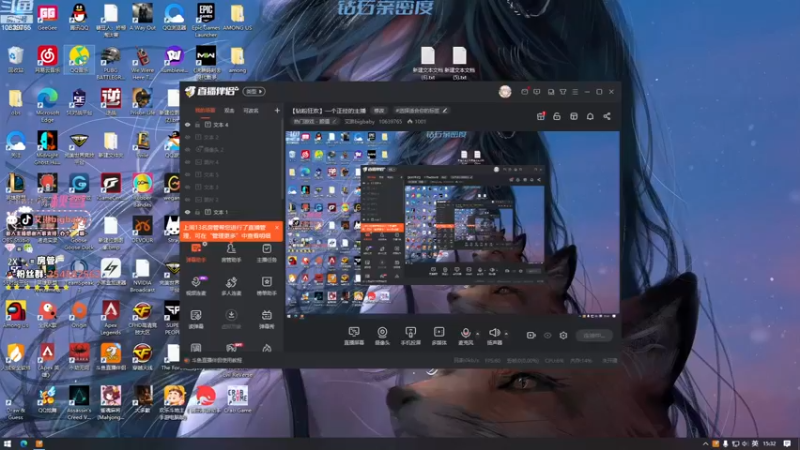This screenshot has height=450, width=800.
Task: Select the 文本 4 source row
Action: click(232, 124)
